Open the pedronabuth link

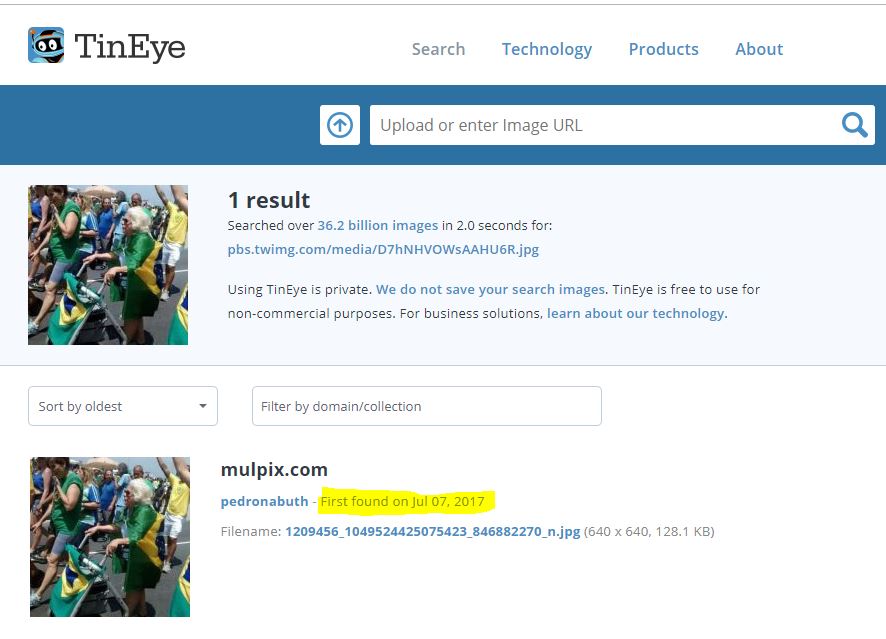(264, 502)
